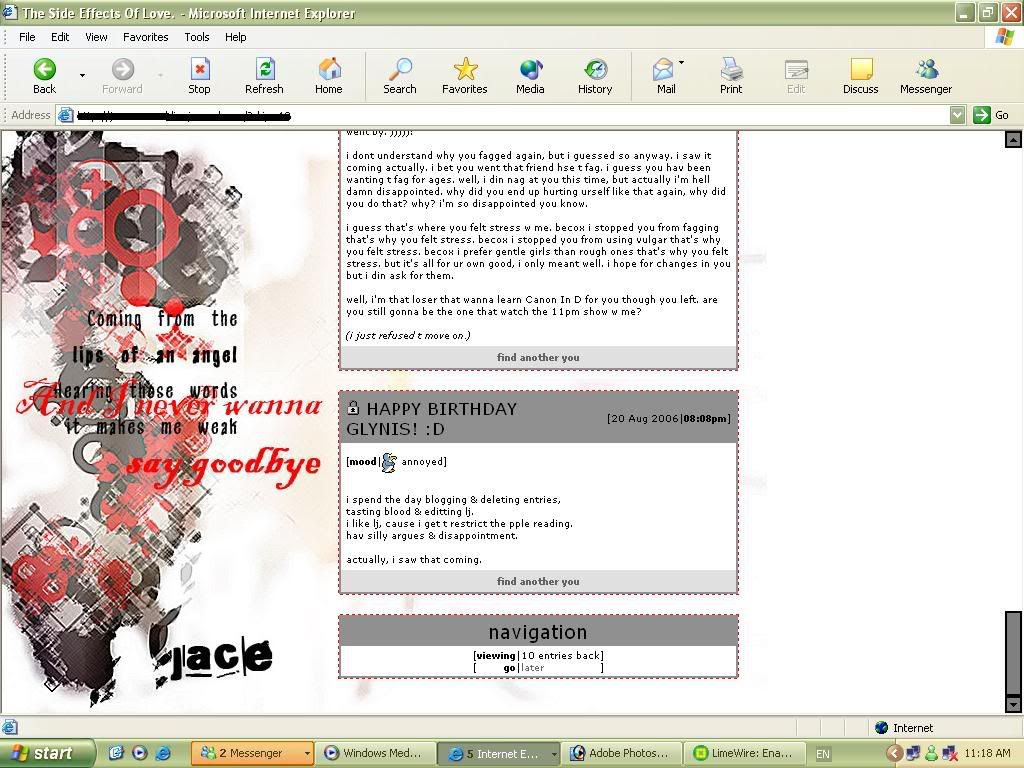Open the Media toolbar button
This screenshot has height=768, width=1024.
tap(530, 69)
